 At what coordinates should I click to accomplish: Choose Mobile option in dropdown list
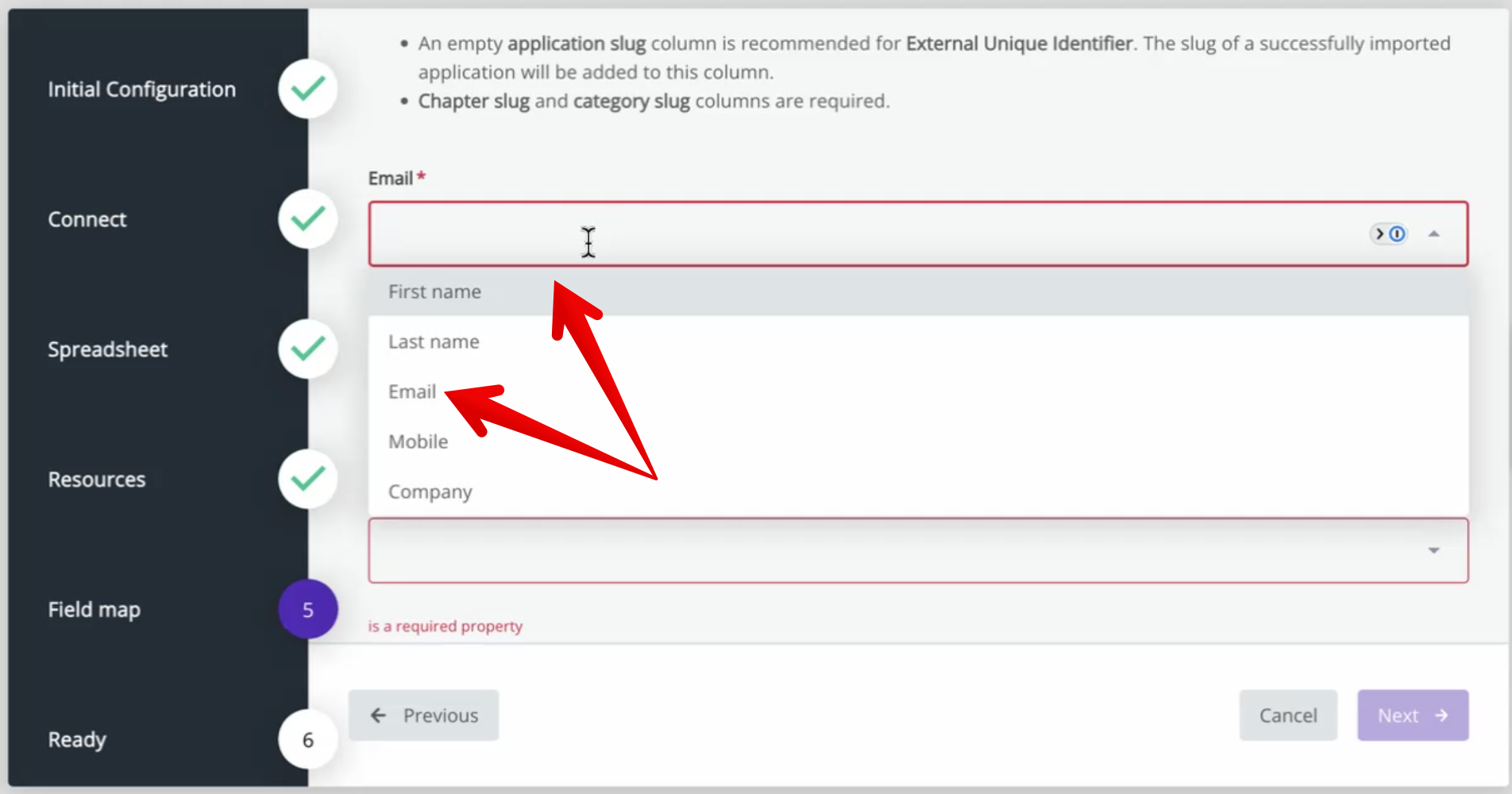pos(418,442)
